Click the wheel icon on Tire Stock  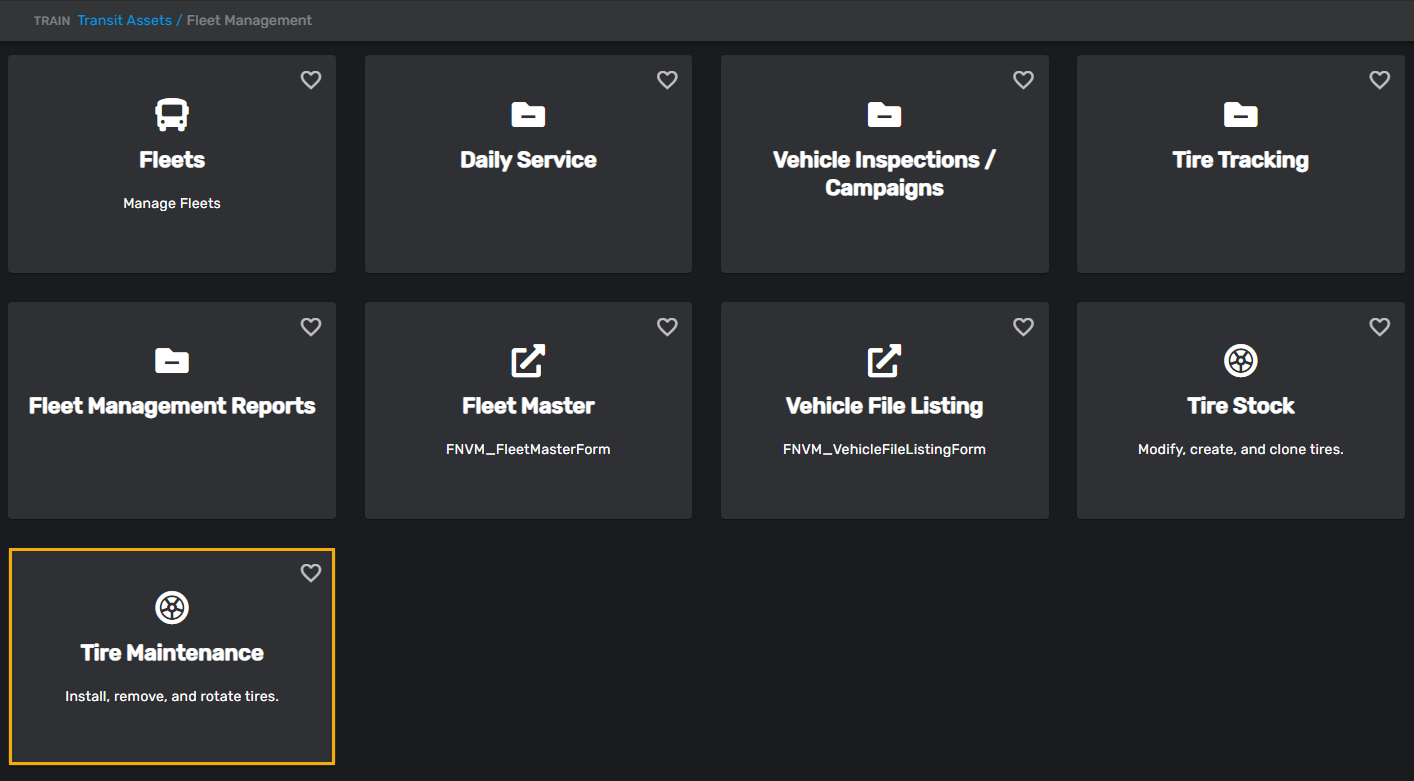click(x=1240, y=361)
